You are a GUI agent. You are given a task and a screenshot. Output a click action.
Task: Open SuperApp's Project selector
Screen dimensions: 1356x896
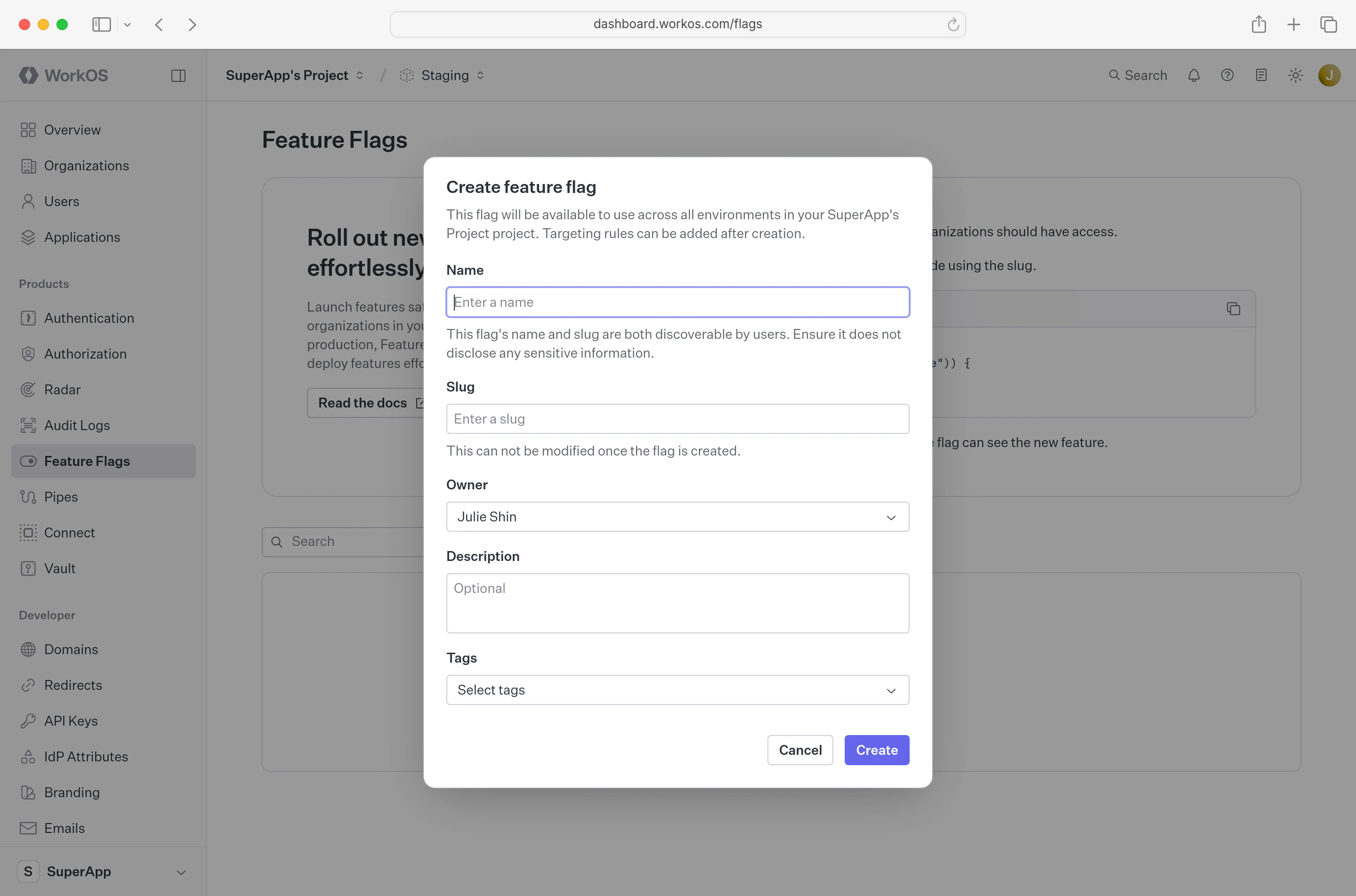point(294,75)
